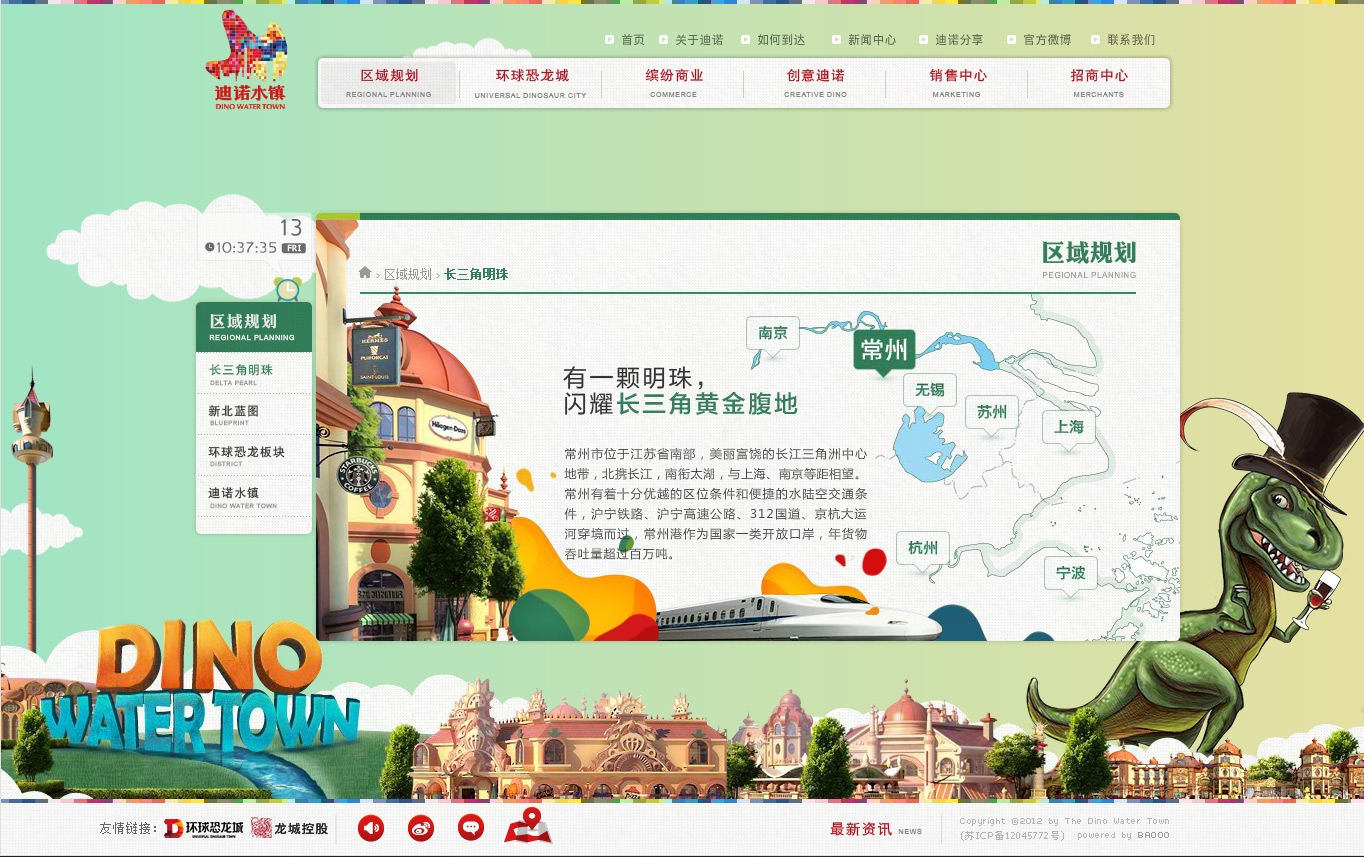Click the 南京 city marker on the map

[x=773, y=333]
